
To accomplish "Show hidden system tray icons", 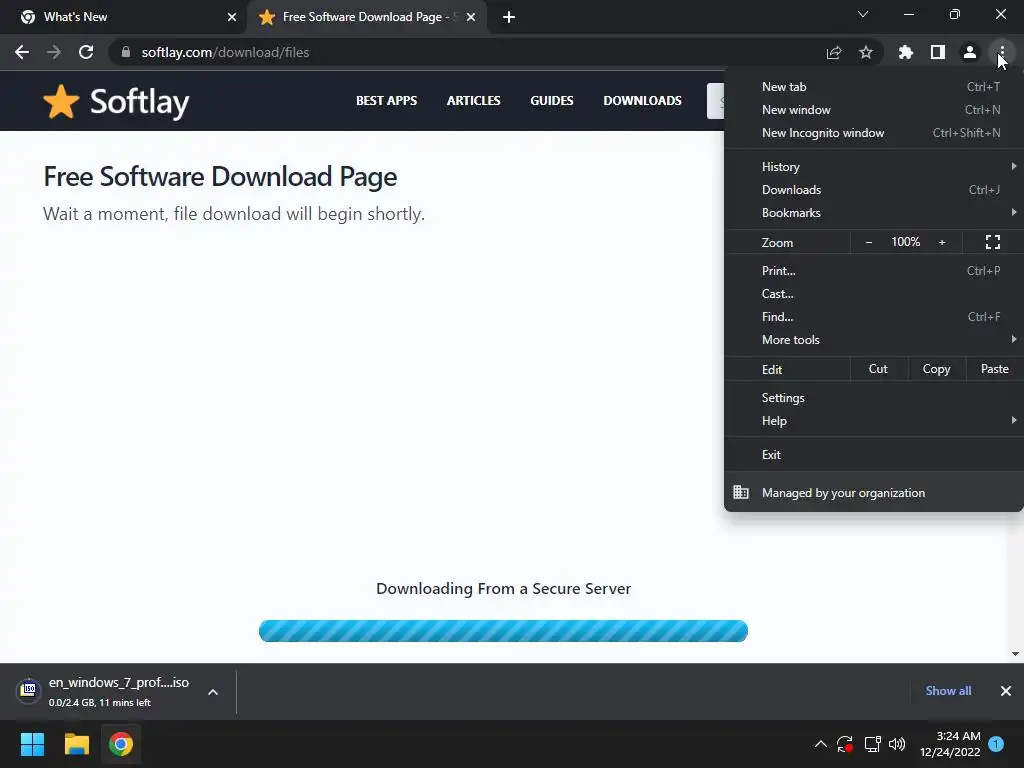I will [821, 744].
